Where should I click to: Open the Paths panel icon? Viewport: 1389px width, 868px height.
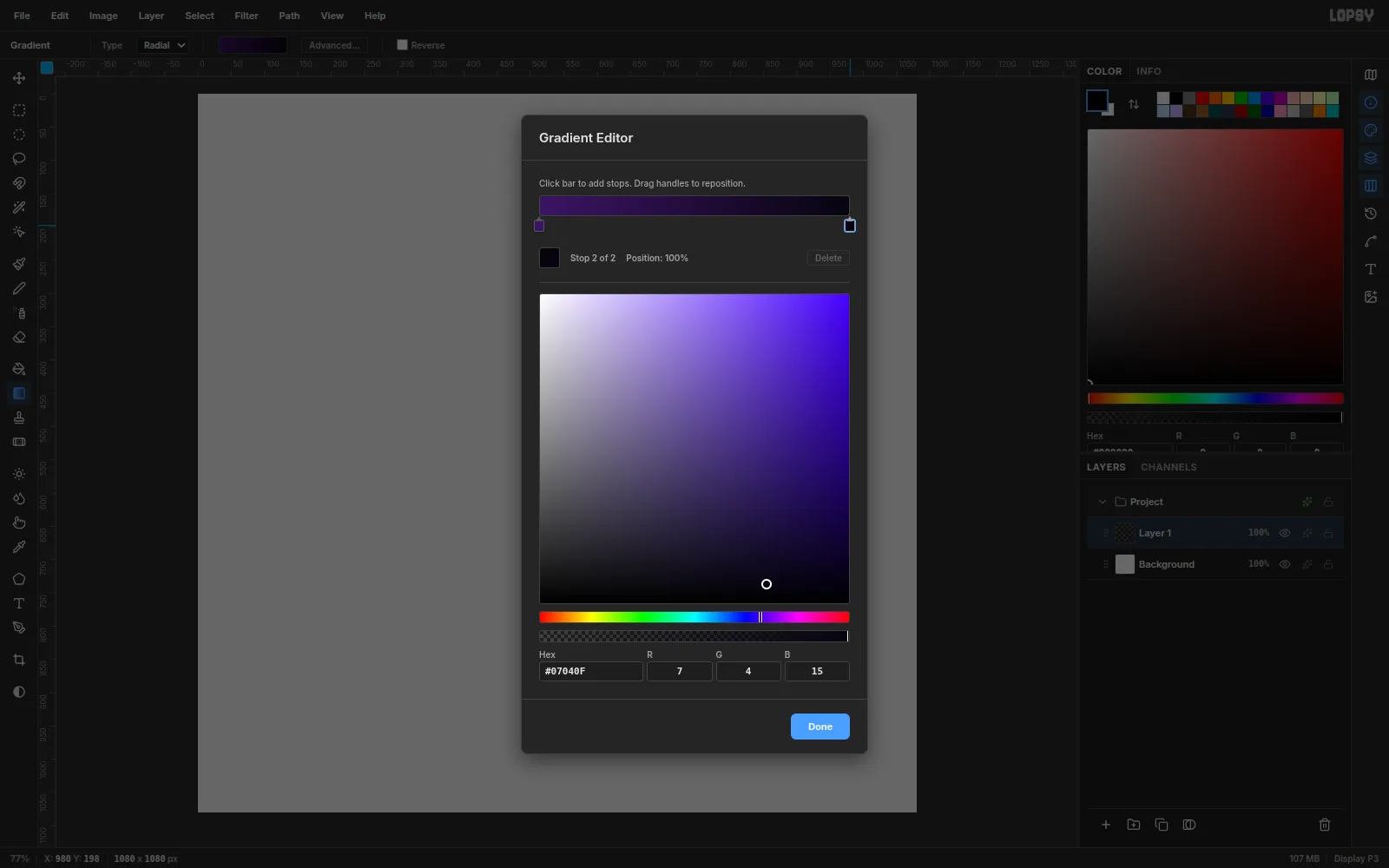(1371, 241)
